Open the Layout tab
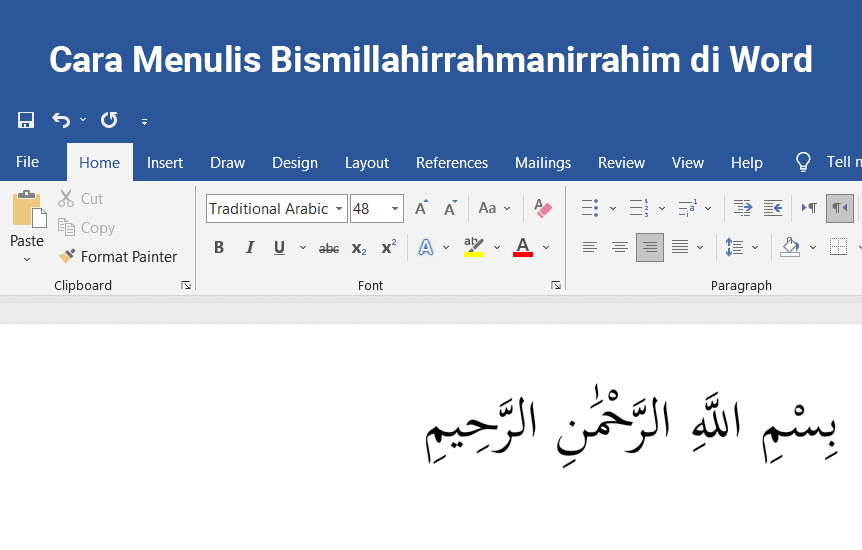The height and width of the screenshot is (550, 862). [367, 163]
